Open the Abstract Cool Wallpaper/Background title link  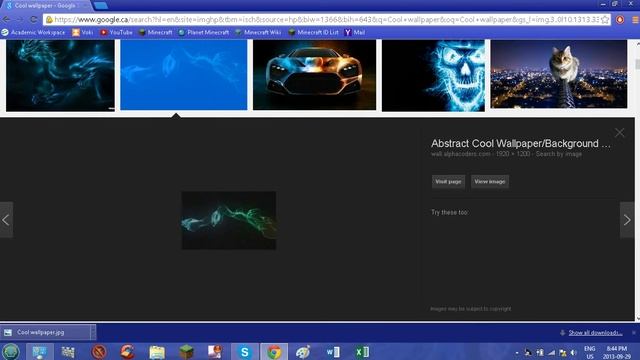[521, 144]
